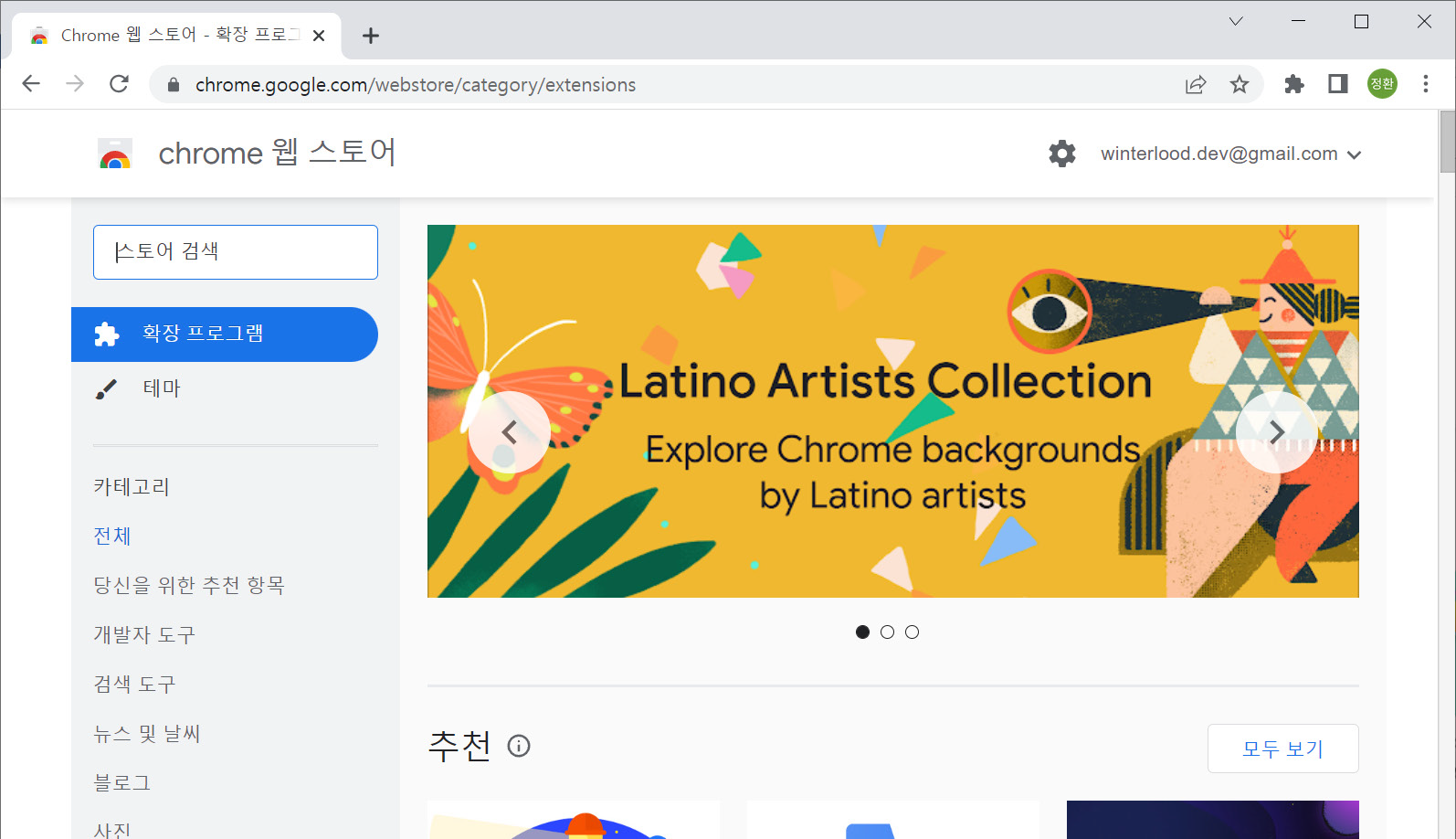This screenshot has height=839, width=1456.
Task: Show previous banner slide
Action: 510,432
